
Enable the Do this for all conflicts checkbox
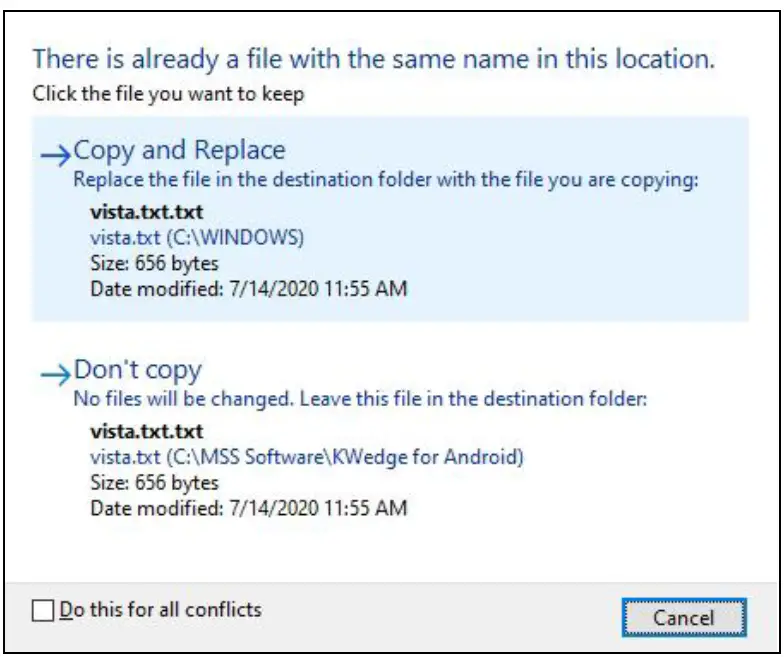point(42,611)
